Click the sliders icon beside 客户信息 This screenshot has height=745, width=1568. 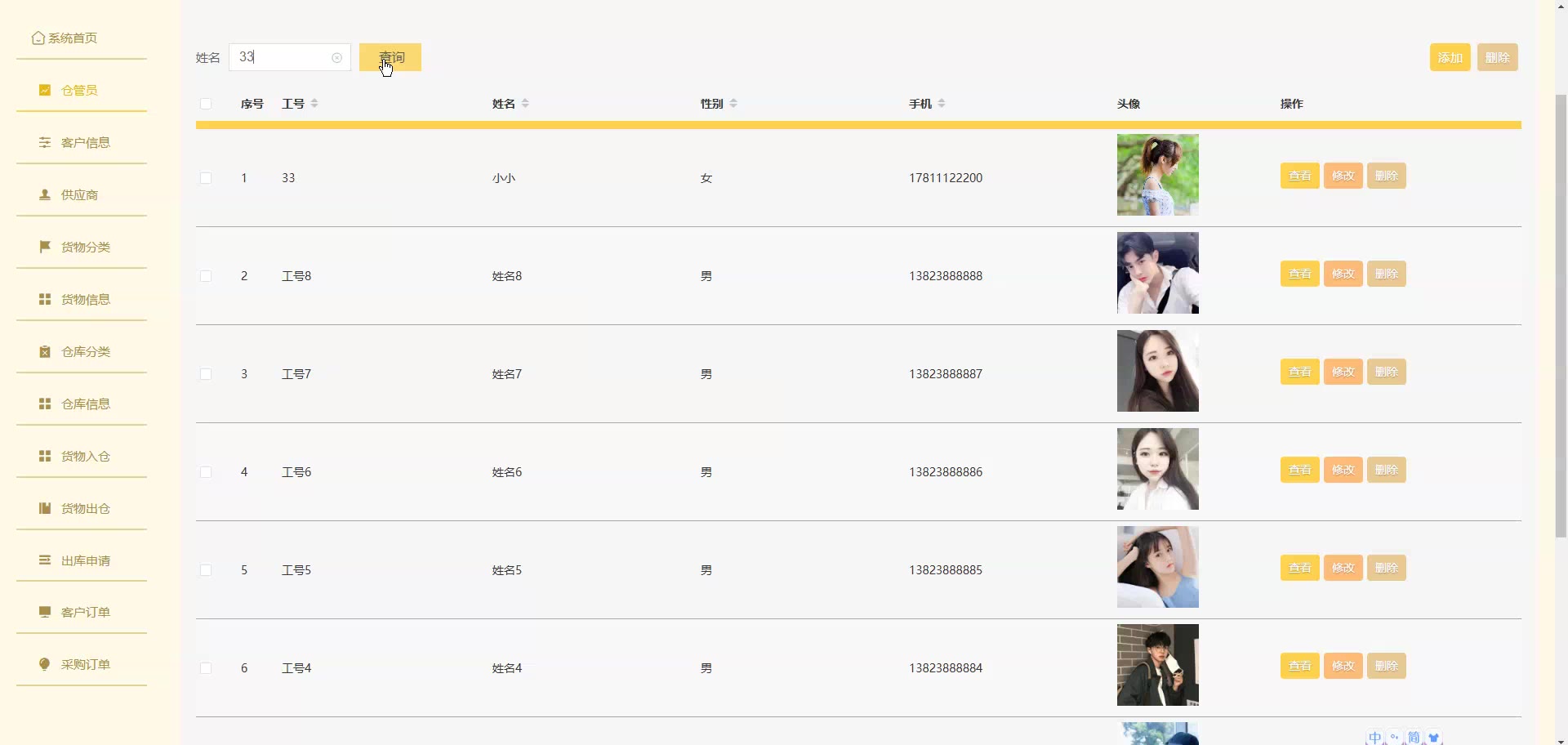45,142
